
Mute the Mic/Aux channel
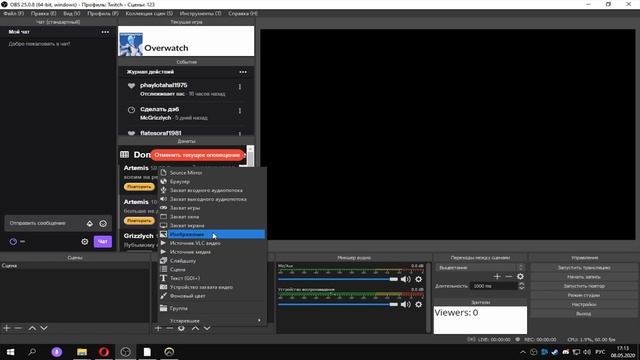click(406, 279)
